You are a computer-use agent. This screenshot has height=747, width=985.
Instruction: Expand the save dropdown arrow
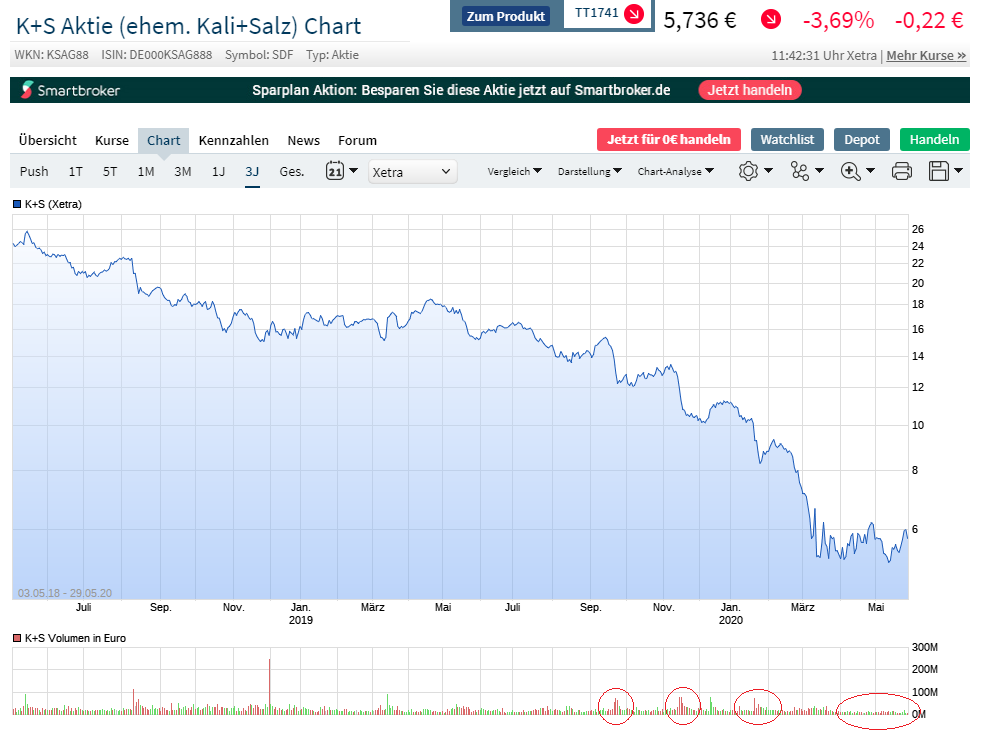click(958, 171)
